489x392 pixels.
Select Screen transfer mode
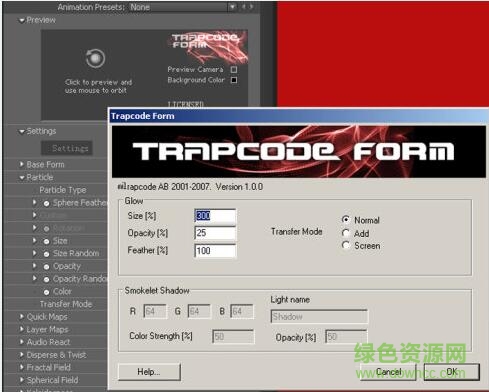click(346, 245)
